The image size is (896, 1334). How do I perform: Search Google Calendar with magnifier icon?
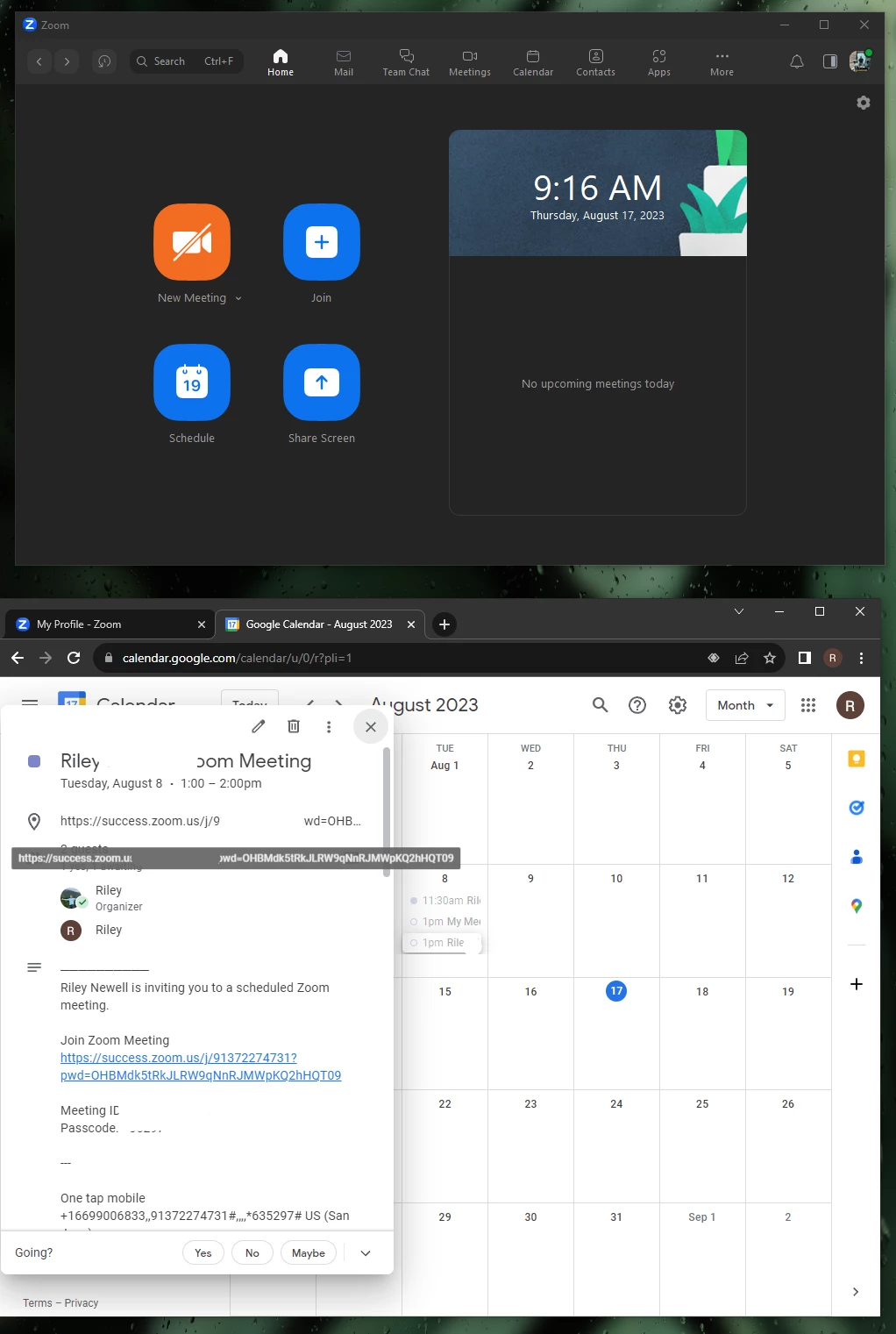pyautogui.click(x=600, y=705)
